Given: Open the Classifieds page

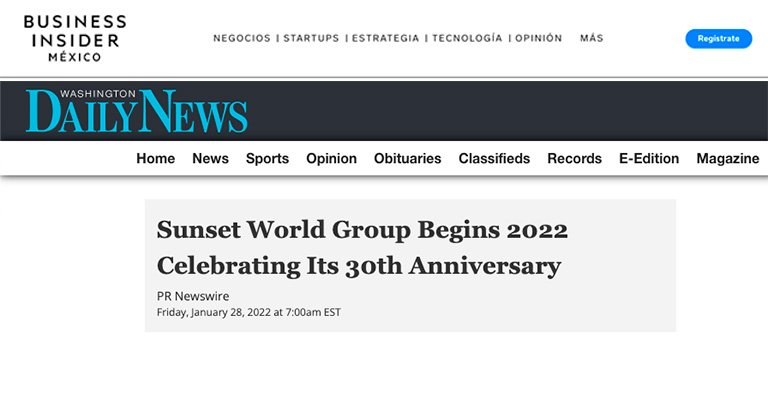Looking at the screenshot, I should pos(494,159).
